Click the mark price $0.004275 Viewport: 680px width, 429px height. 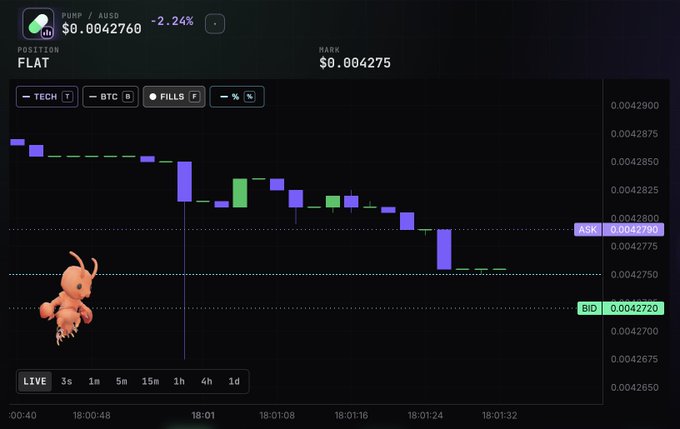[x=355, y=63]
